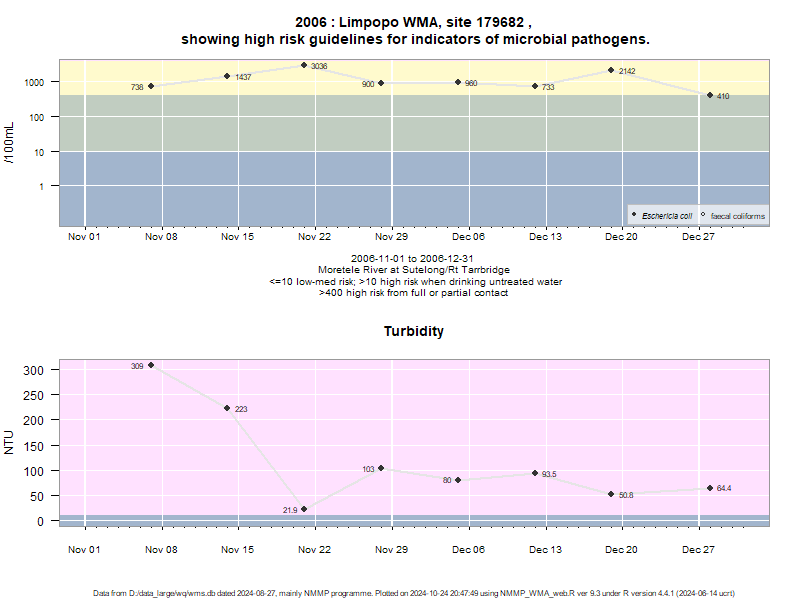Select the 309 NTU turbidity point
Screen dimensions: 800x600
[x=151, y=365]
